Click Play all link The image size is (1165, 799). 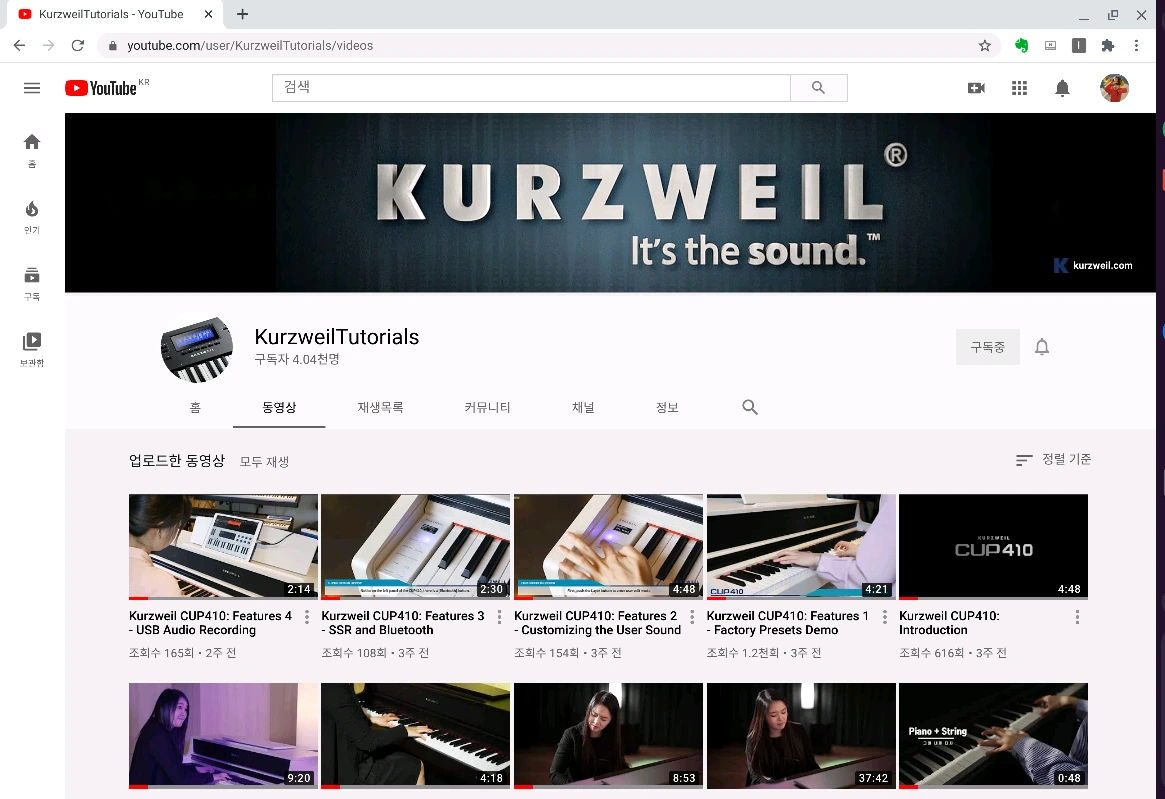[265, 462]
